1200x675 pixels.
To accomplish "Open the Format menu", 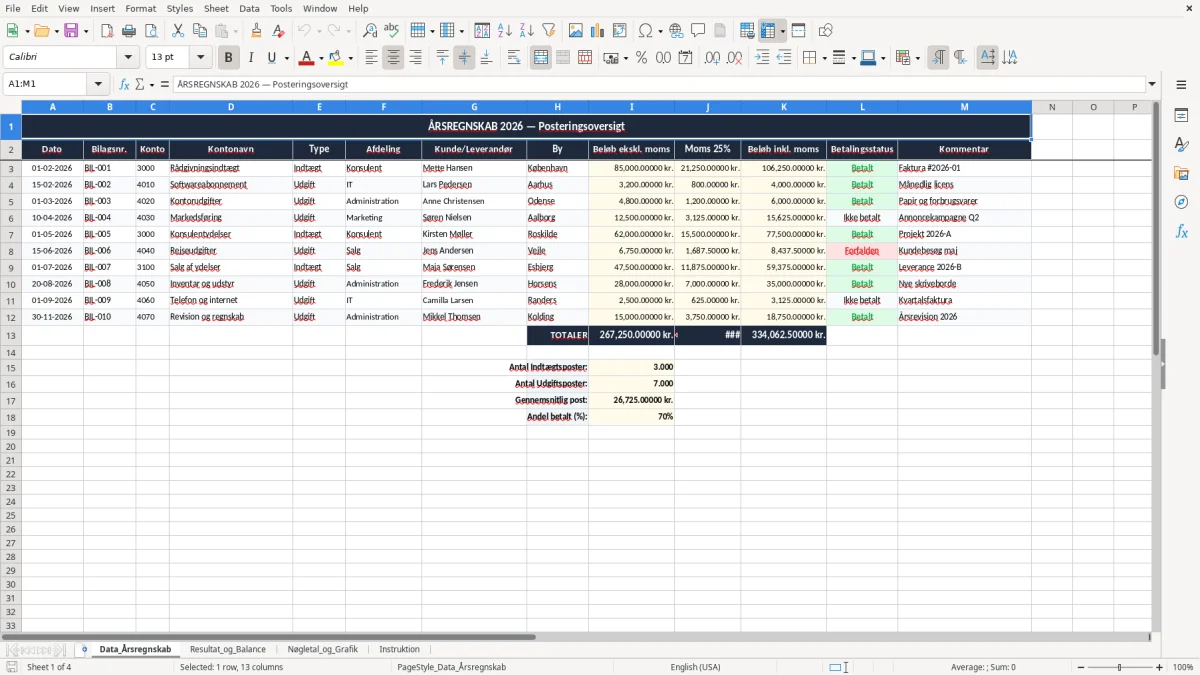I will tap(140, 8).
